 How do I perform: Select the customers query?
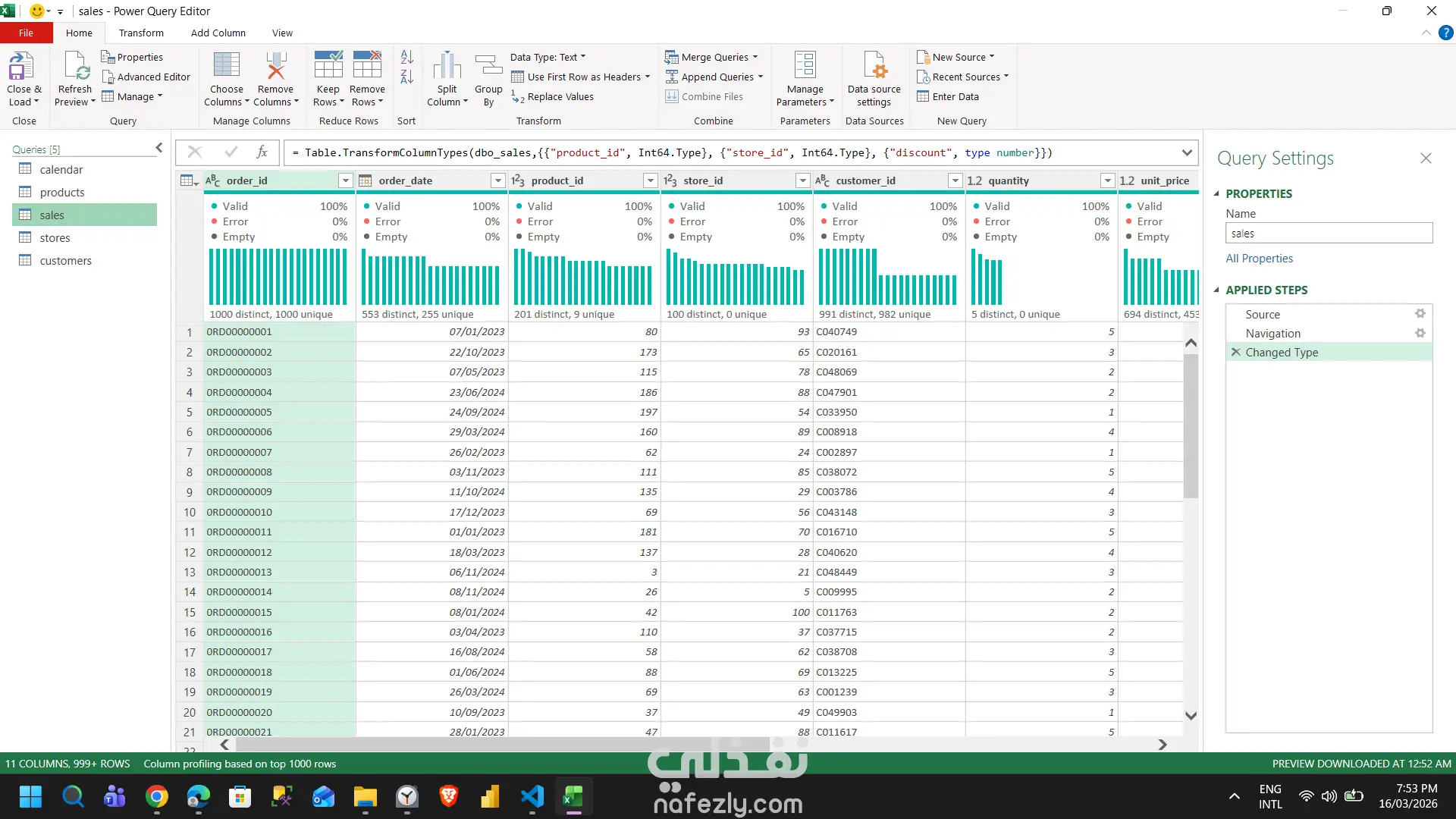[x=84, y=260]
